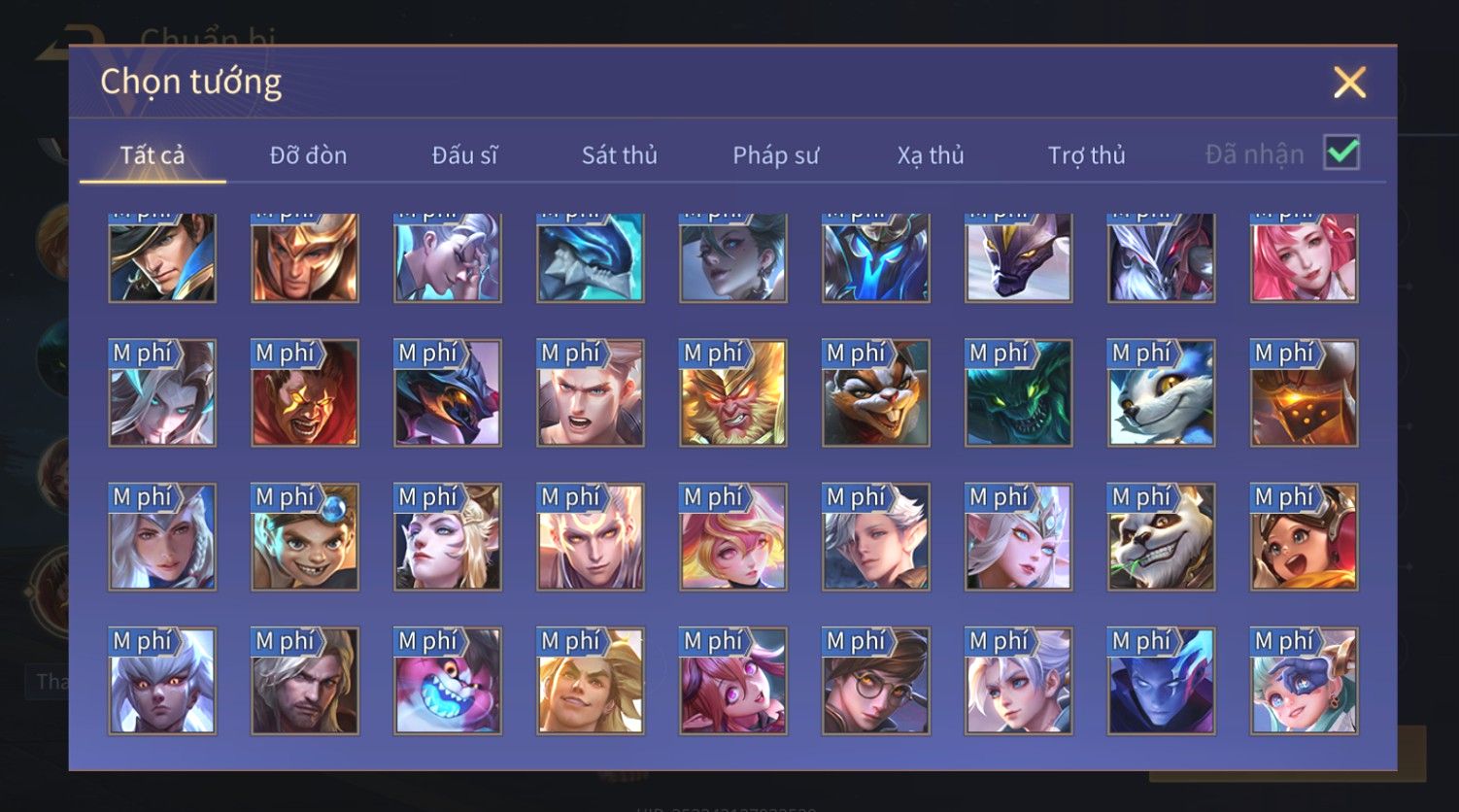Open the Đấu sĩ hero tab
The image size is (1459, 812).
point(464,155)
